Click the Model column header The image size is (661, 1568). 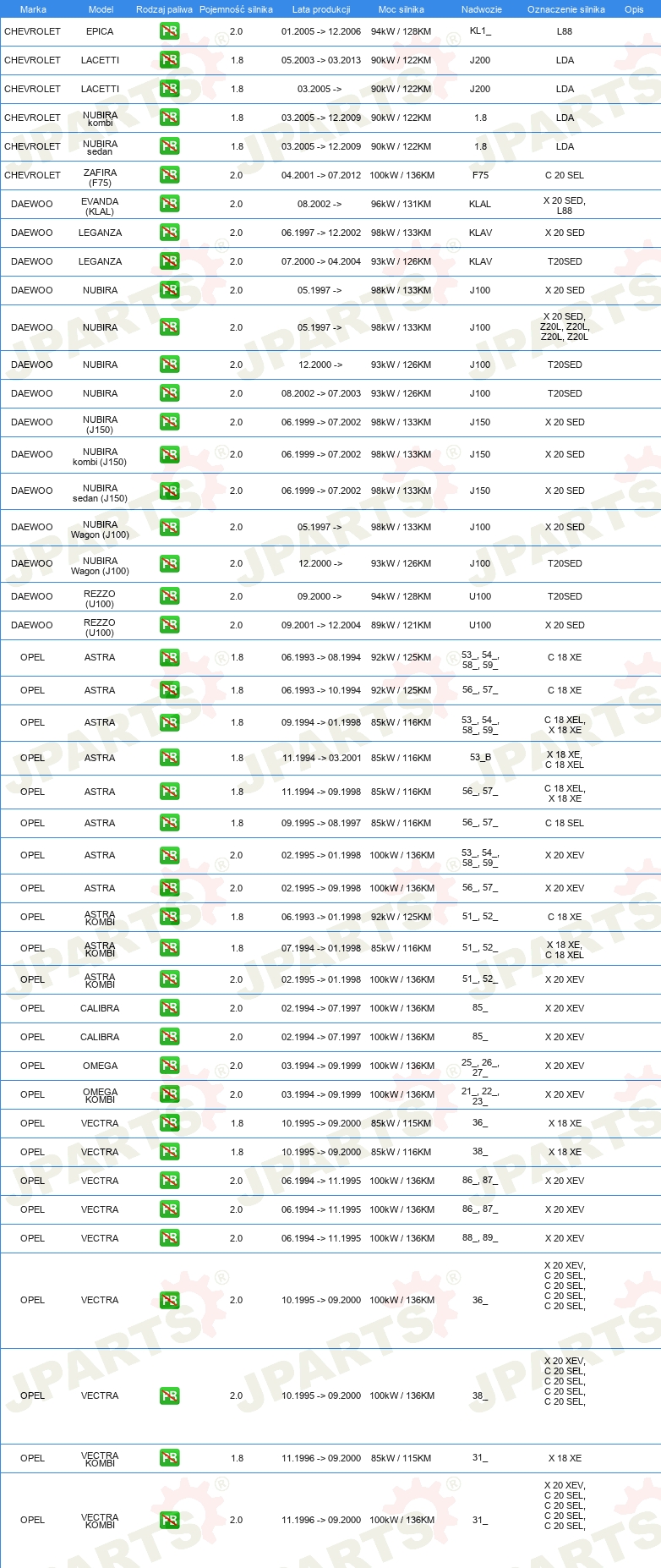[101, 9]
